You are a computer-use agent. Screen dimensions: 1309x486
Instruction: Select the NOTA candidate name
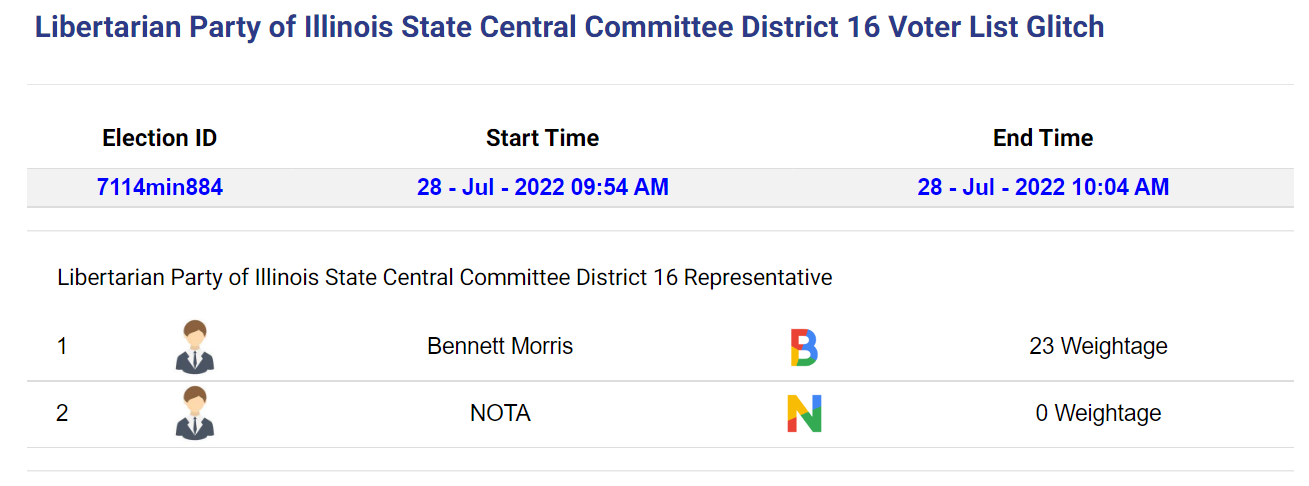tap(500, 413)
